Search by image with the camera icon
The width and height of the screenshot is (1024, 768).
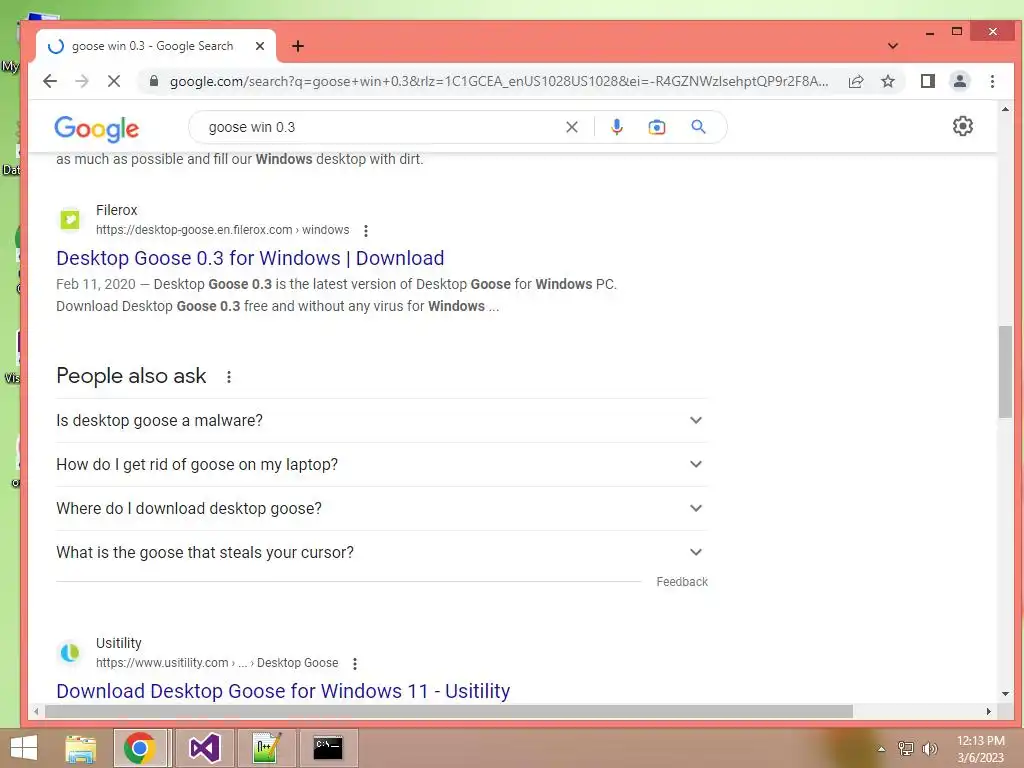point(656,127)
